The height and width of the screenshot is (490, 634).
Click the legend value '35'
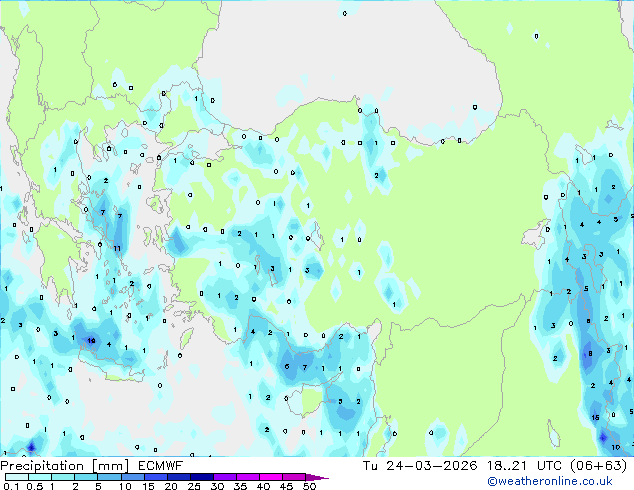click(x=240, y=486)
